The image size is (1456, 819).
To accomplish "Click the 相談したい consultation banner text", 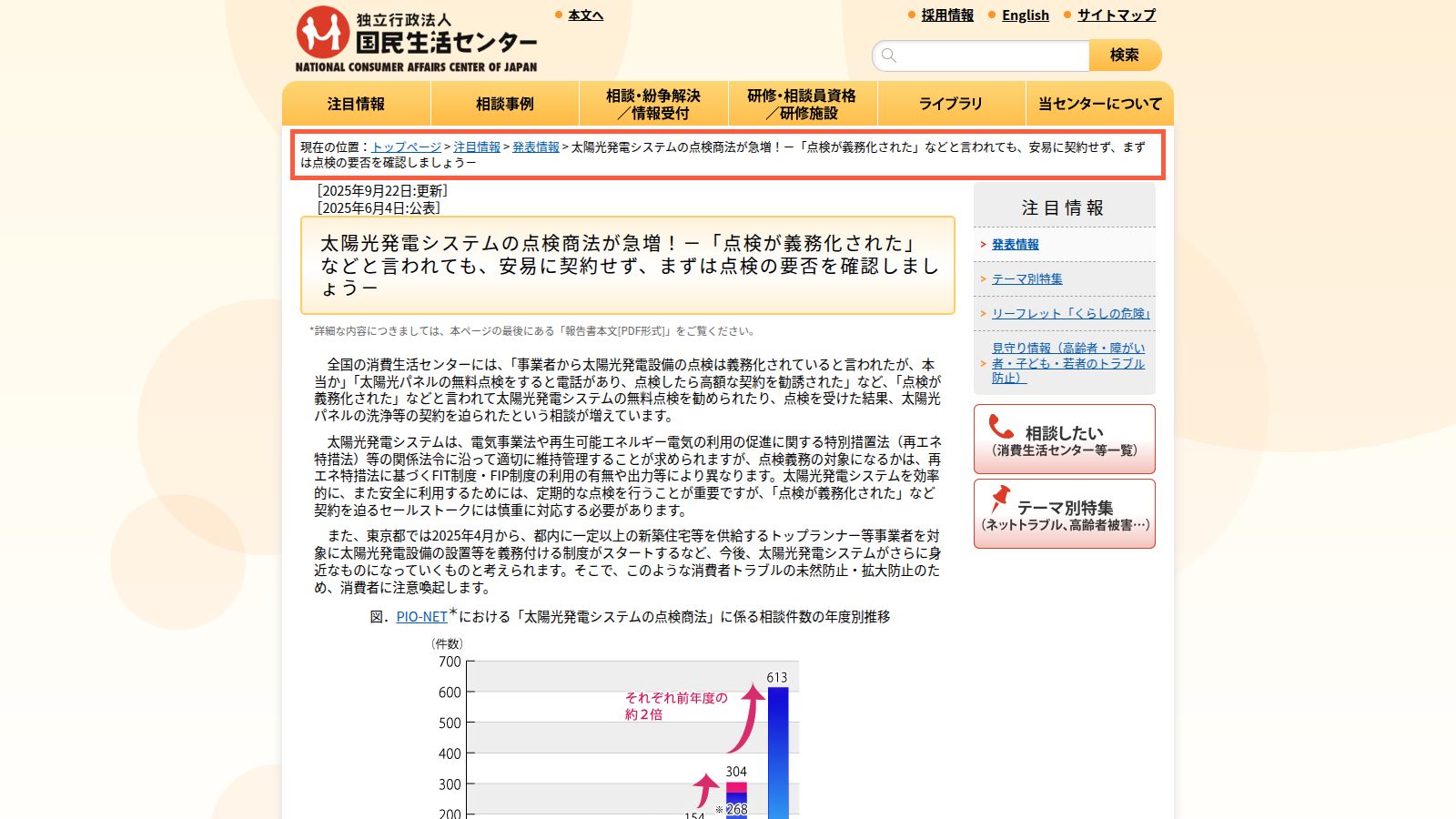I will click(1065, 440).
